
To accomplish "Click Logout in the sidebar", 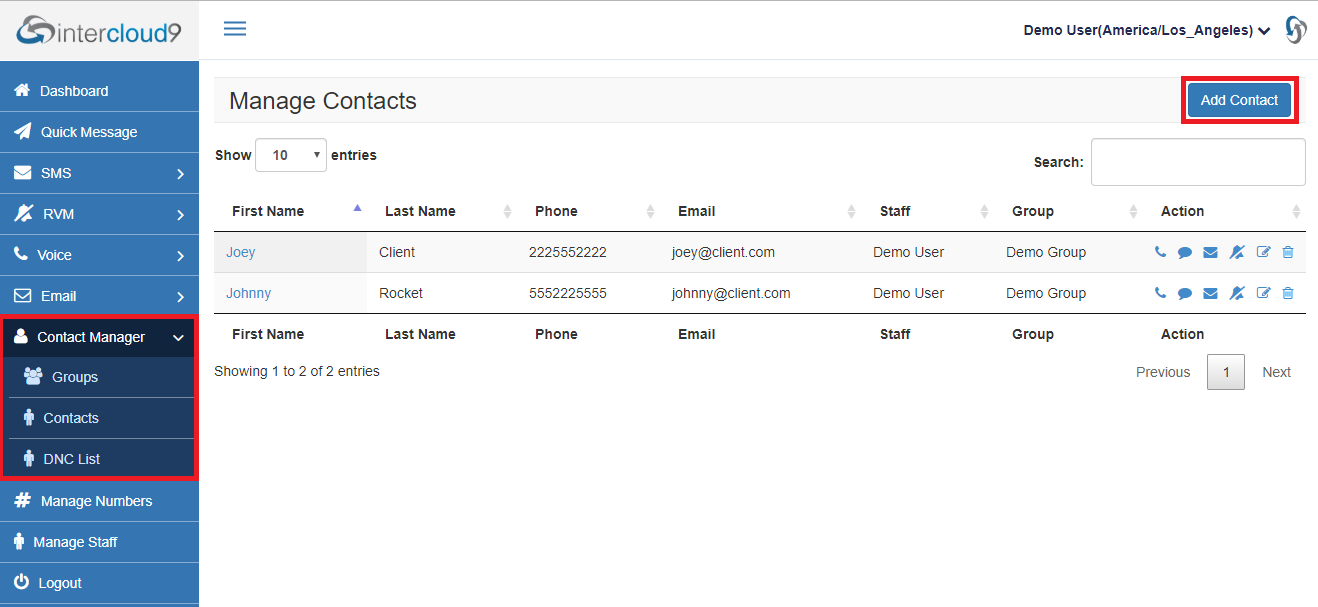I will (99, 583).
